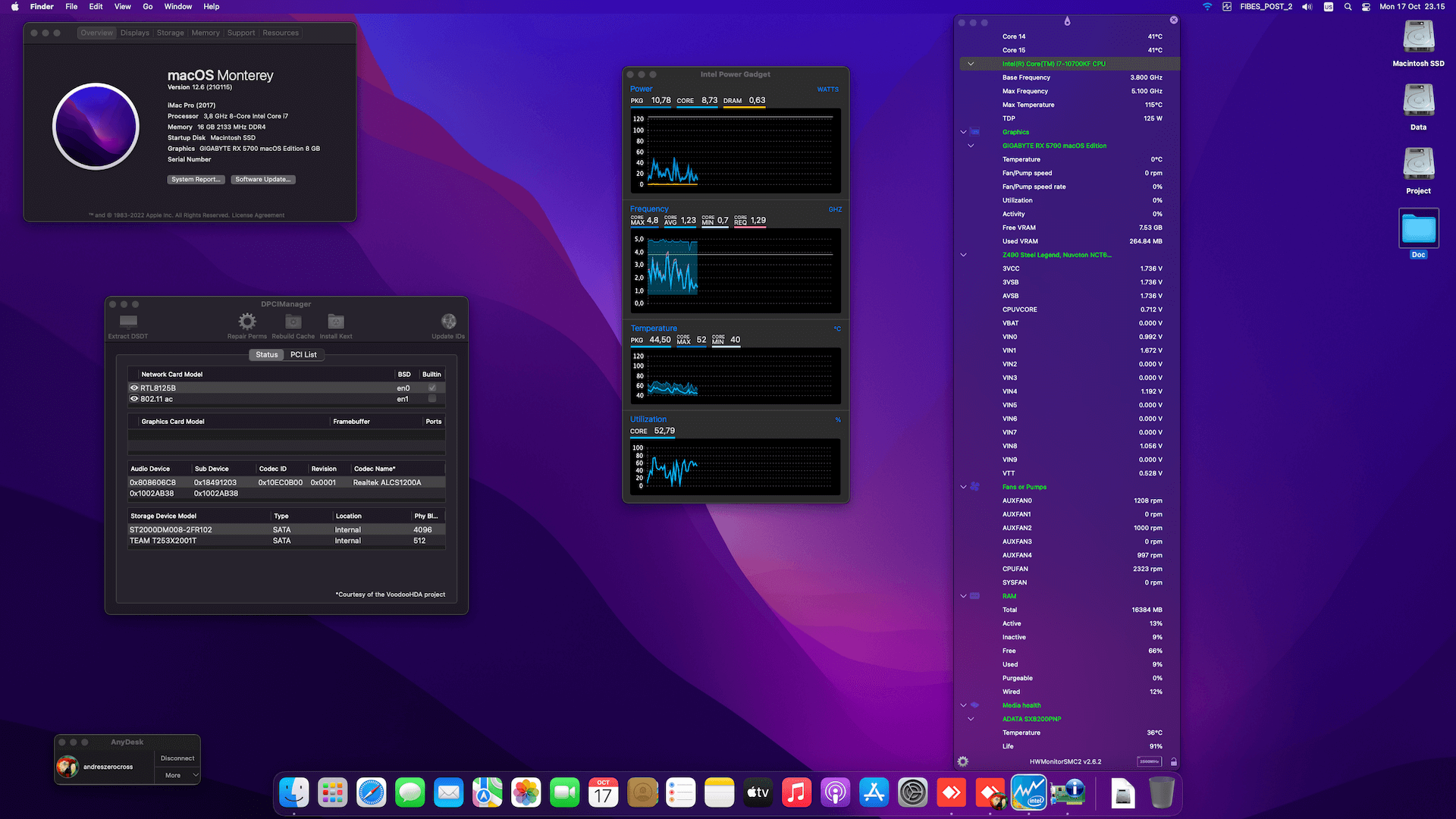This screenshot has height=819, width=1456.
Task: Click eye icon beside RTL8125B
Action: pos(134,388)
